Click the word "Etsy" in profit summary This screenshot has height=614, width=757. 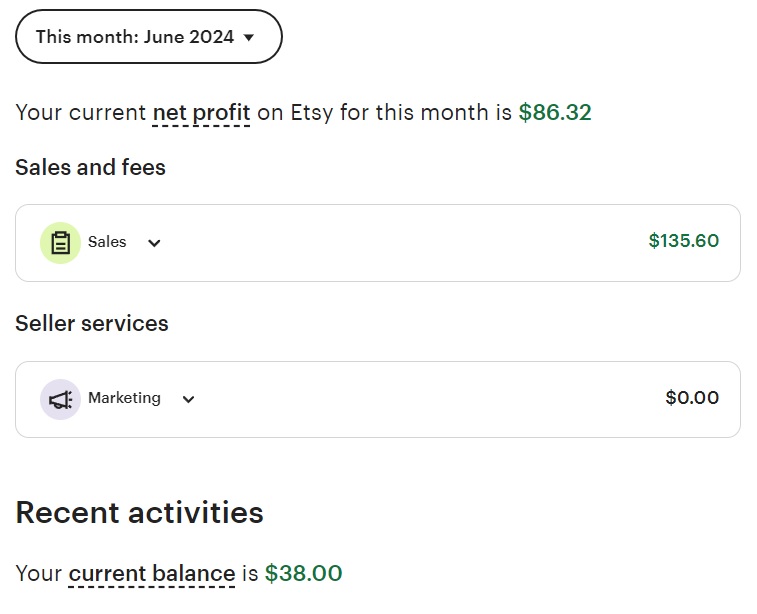312,113
